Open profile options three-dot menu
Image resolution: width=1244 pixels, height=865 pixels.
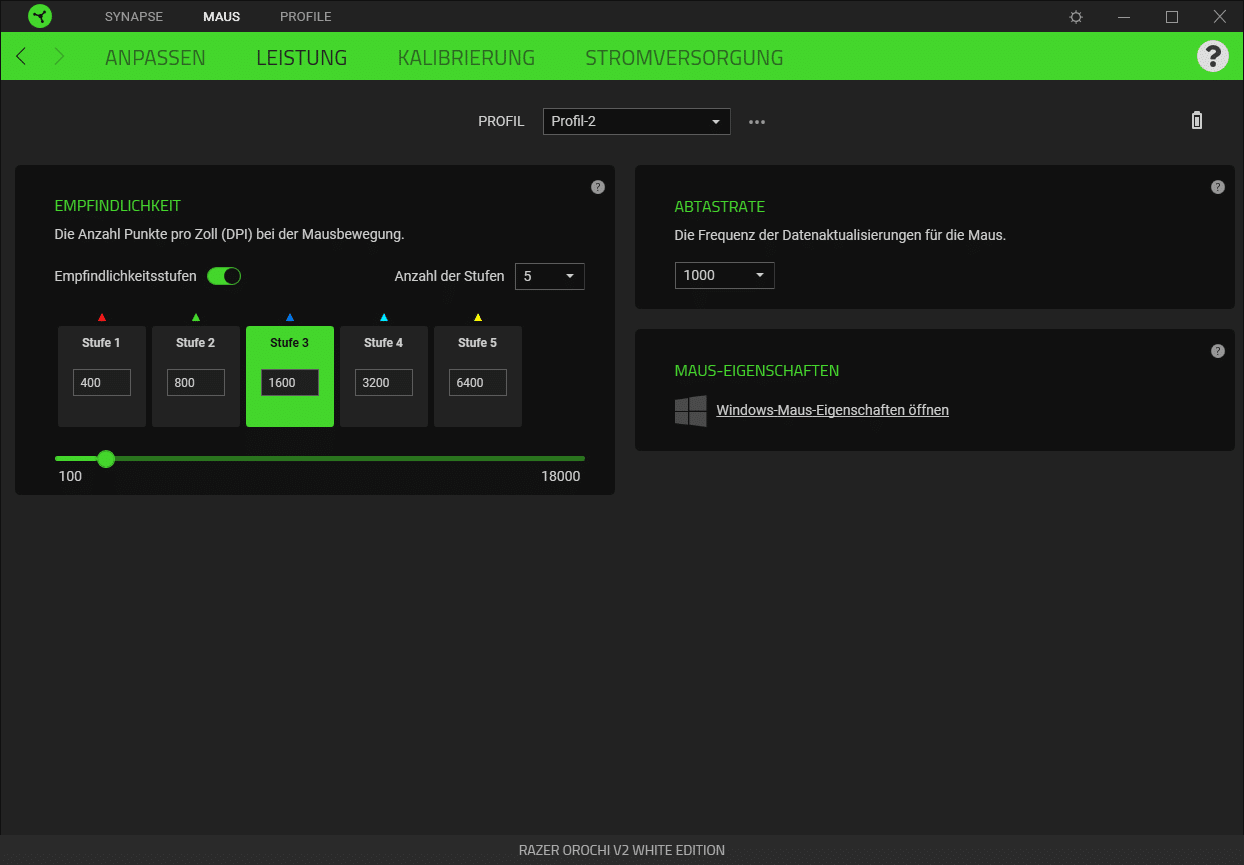(757, 122)
